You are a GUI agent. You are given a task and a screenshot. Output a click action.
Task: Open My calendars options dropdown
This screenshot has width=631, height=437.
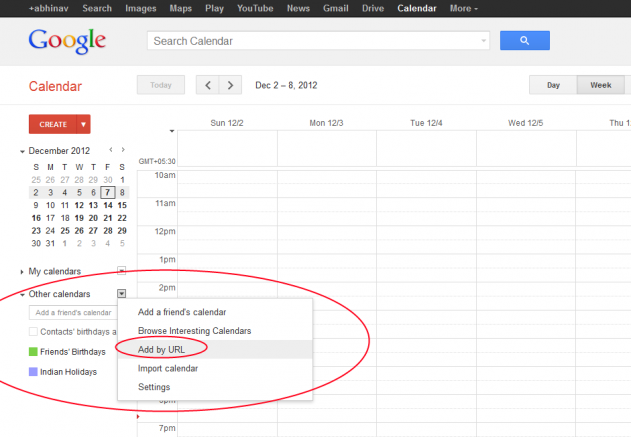click(x=121, y=271)
